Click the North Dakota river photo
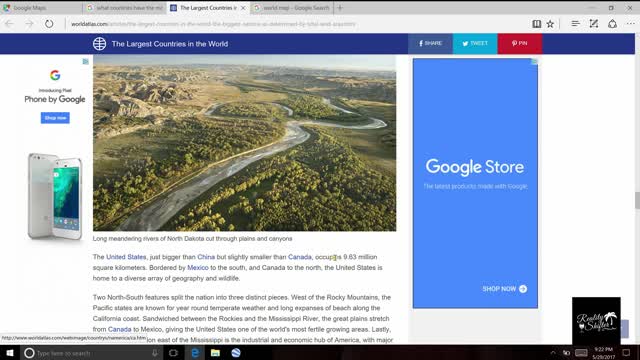This screenshot has height=360, width=640. 244,143
